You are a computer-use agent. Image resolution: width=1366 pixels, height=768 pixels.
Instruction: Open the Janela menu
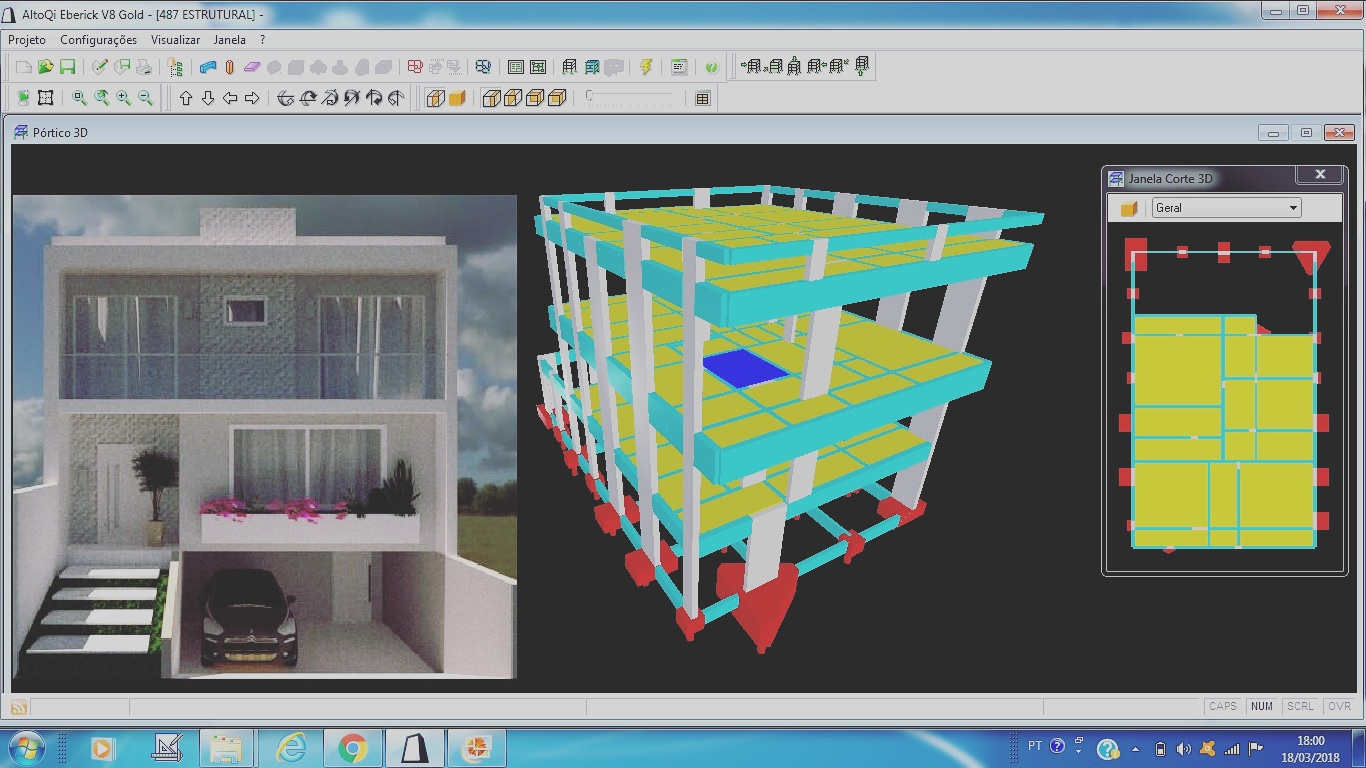click(229, 40)
